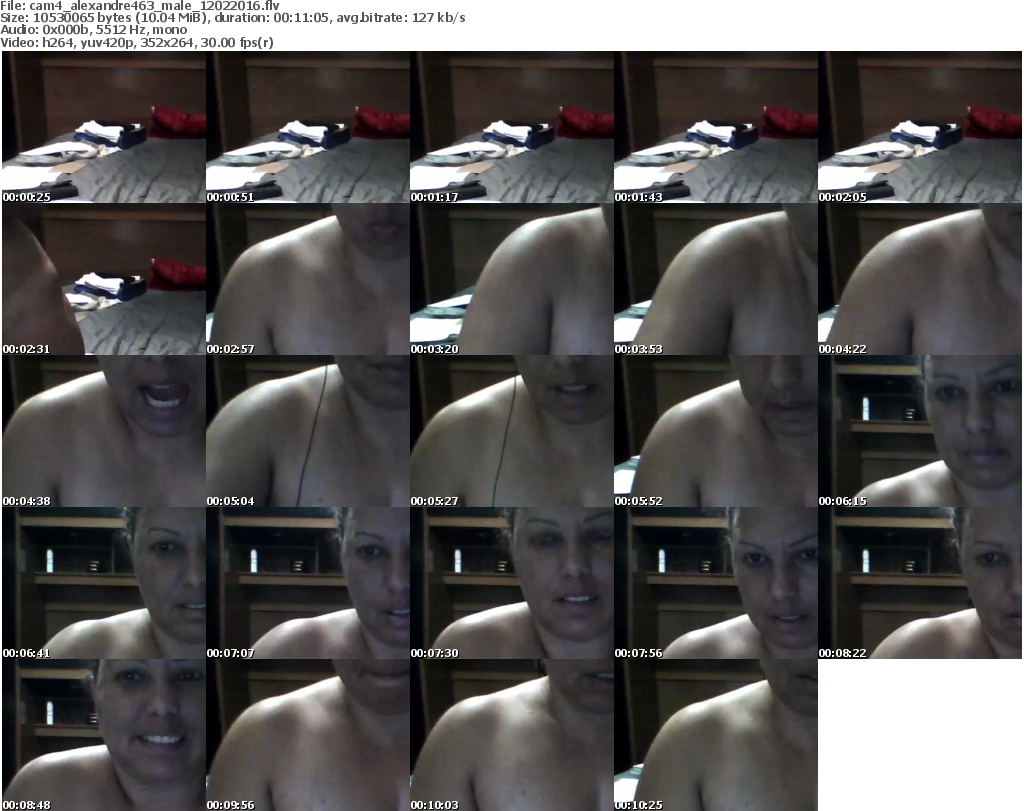The width and height of the screenshot is (1024, 811).
Task: Click the final thumbnail timestamped 00:10:25
Action: (x=716, y=735)
